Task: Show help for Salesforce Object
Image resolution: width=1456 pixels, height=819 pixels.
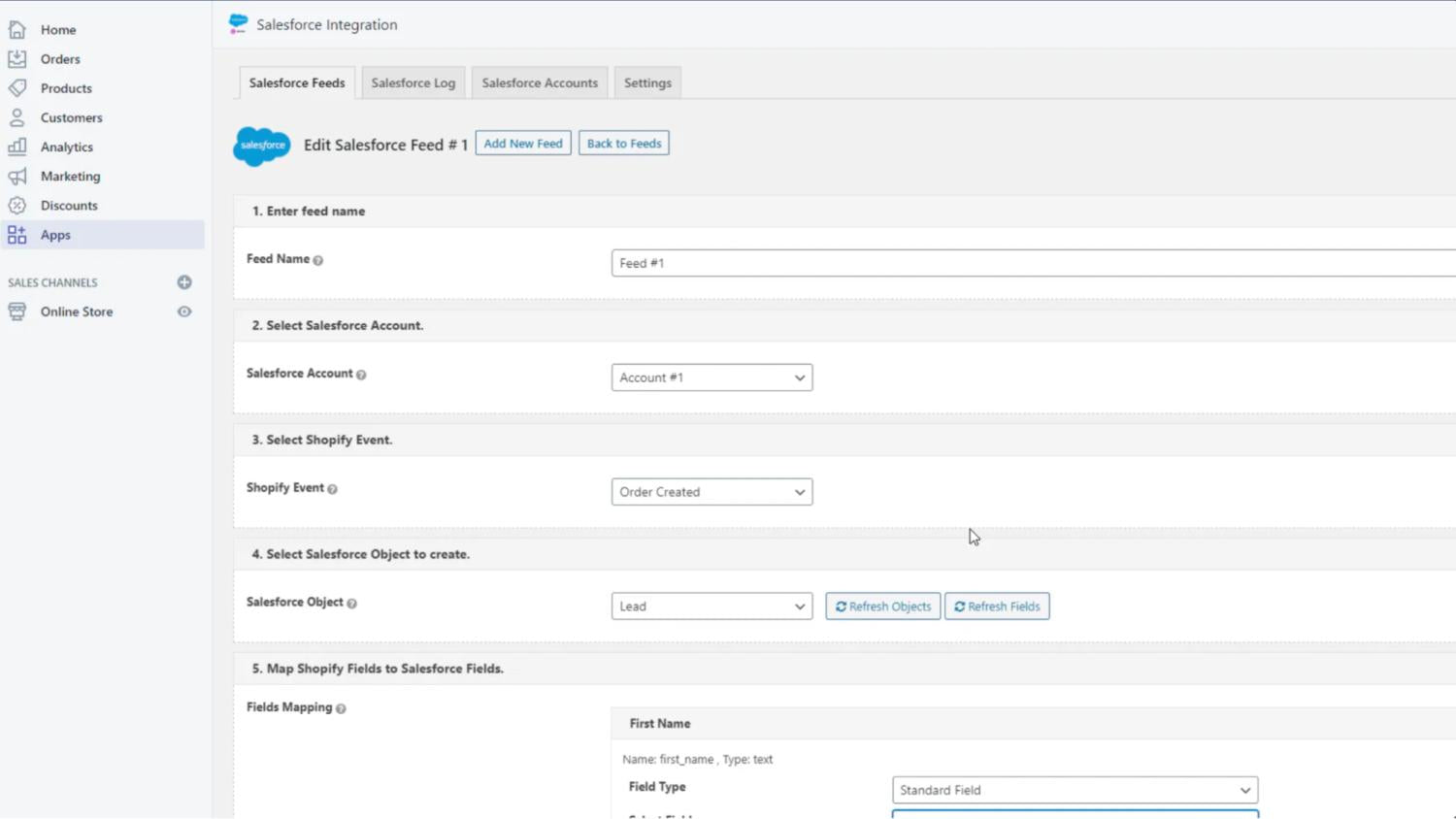Action: pos(351,604)
